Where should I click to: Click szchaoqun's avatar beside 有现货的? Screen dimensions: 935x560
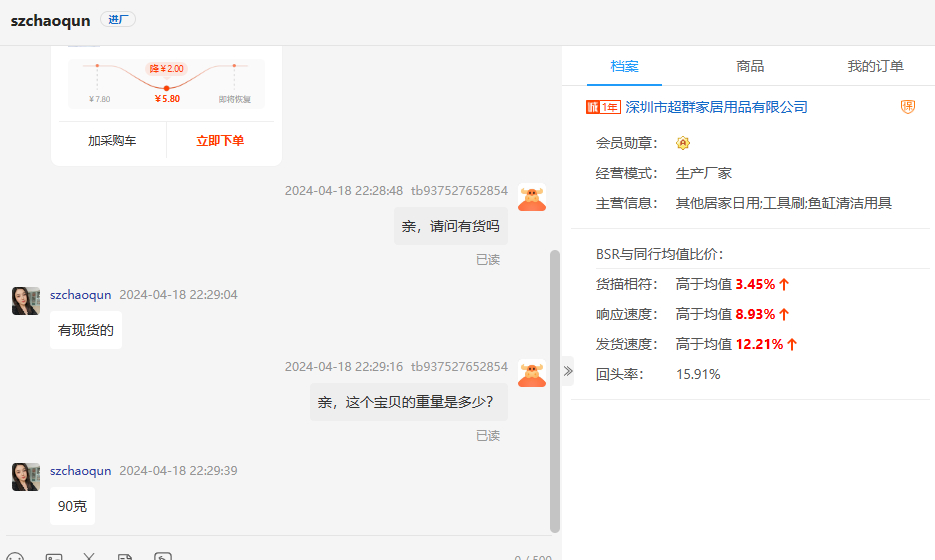(26, 301)
